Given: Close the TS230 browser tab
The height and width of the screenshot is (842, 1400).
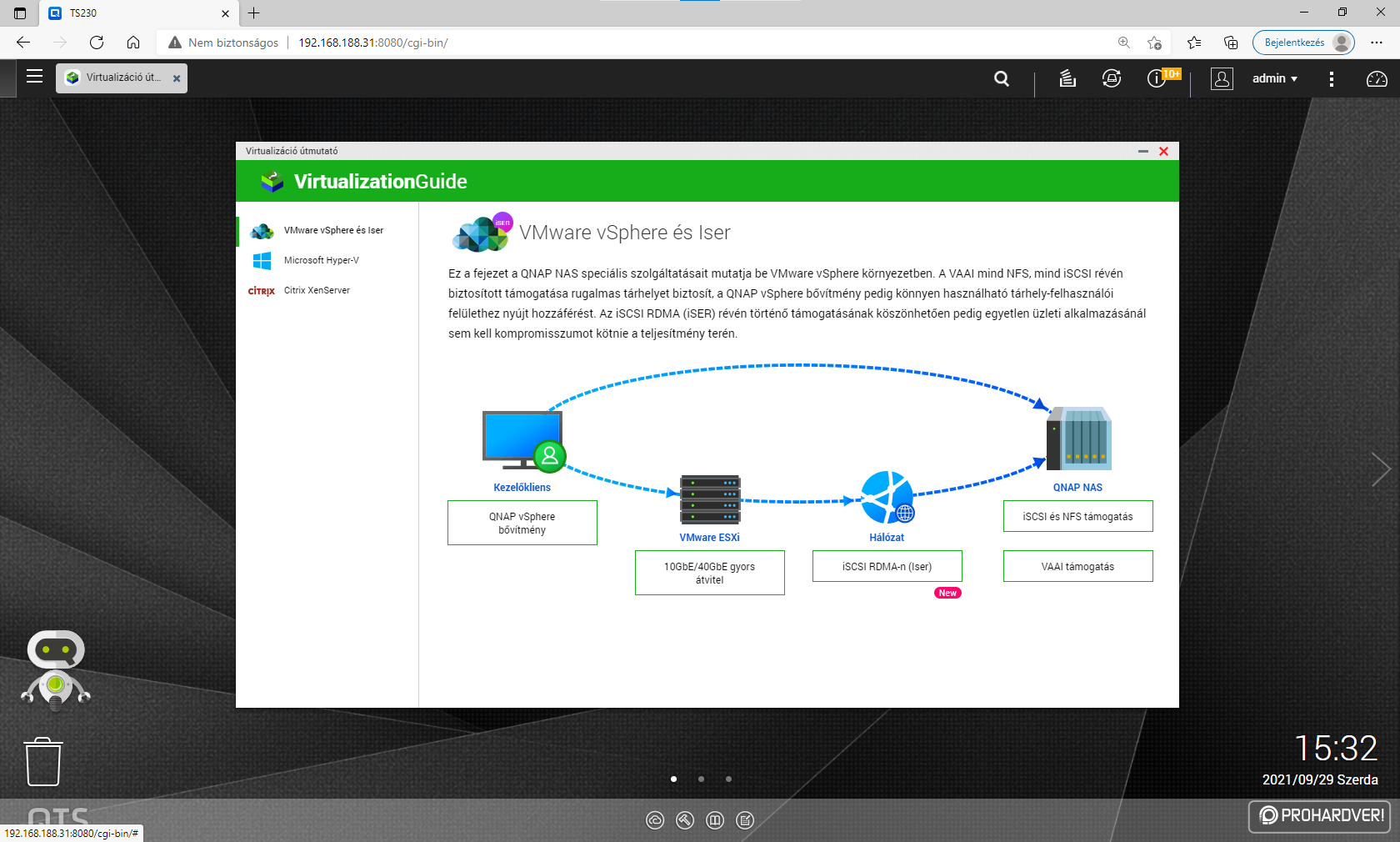Looking at the screenshot, I should (x=225, y=13).
